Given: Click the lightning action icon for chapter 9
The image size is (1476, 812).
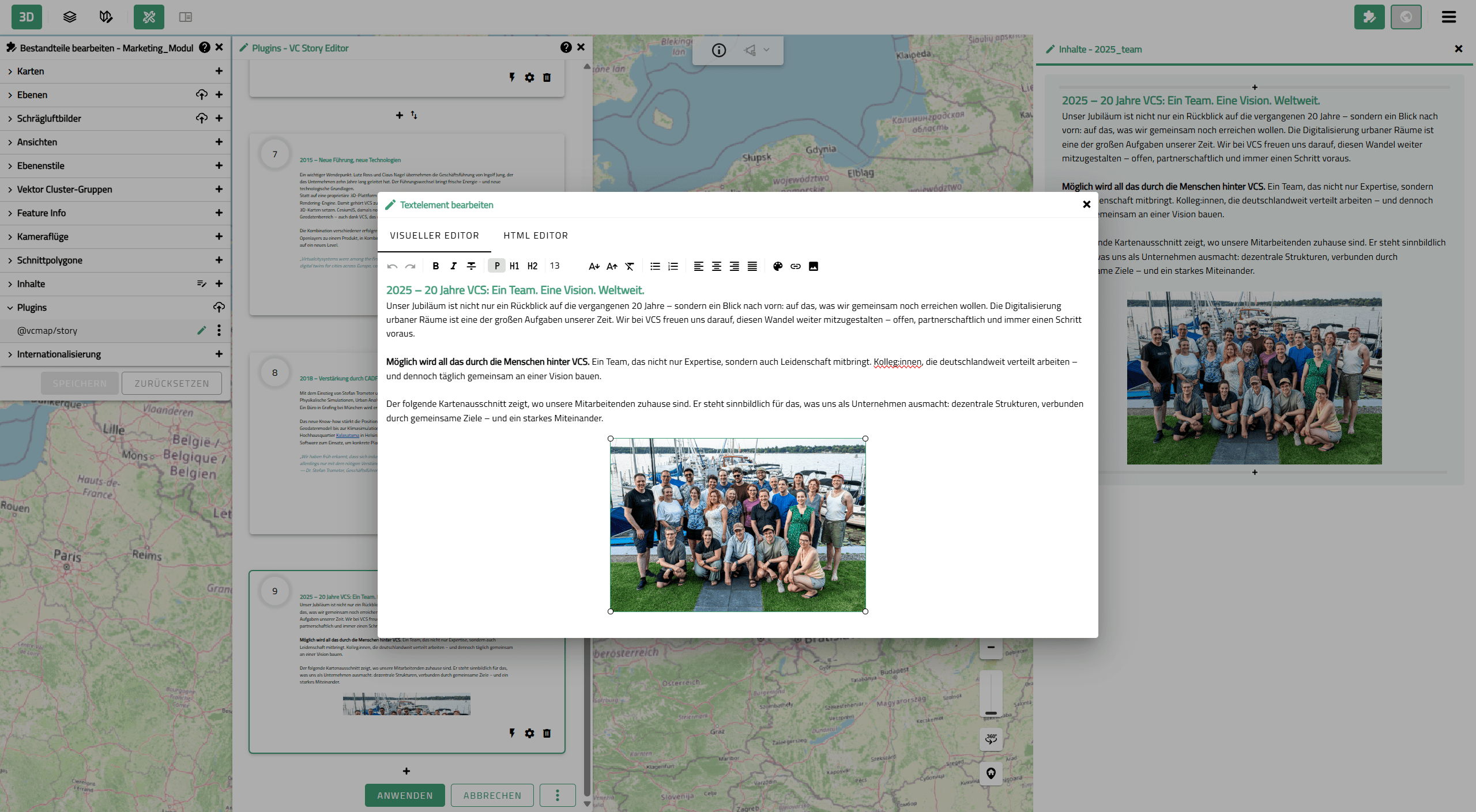Looking at the screenshot, I should 512,733.
